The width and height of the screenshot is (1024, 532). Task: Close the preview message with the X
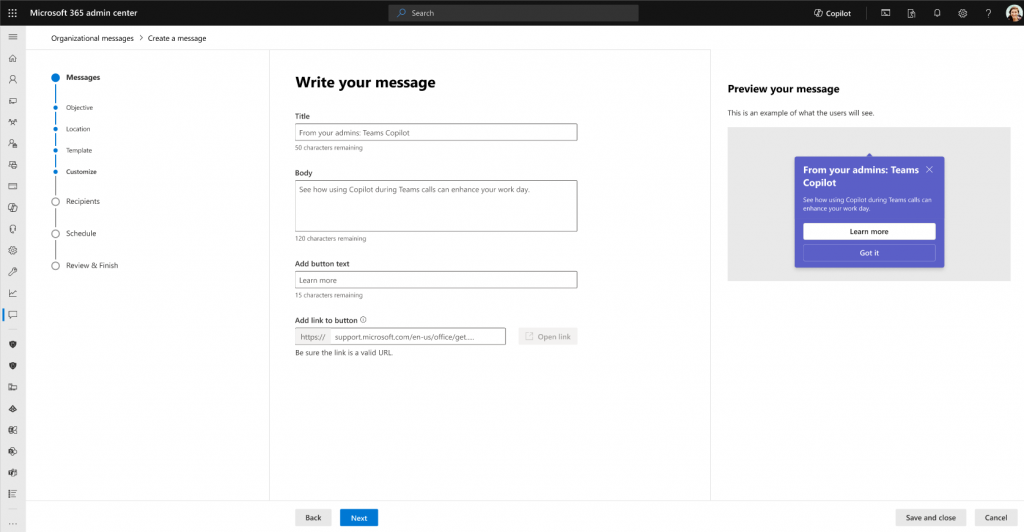(929, 170)
